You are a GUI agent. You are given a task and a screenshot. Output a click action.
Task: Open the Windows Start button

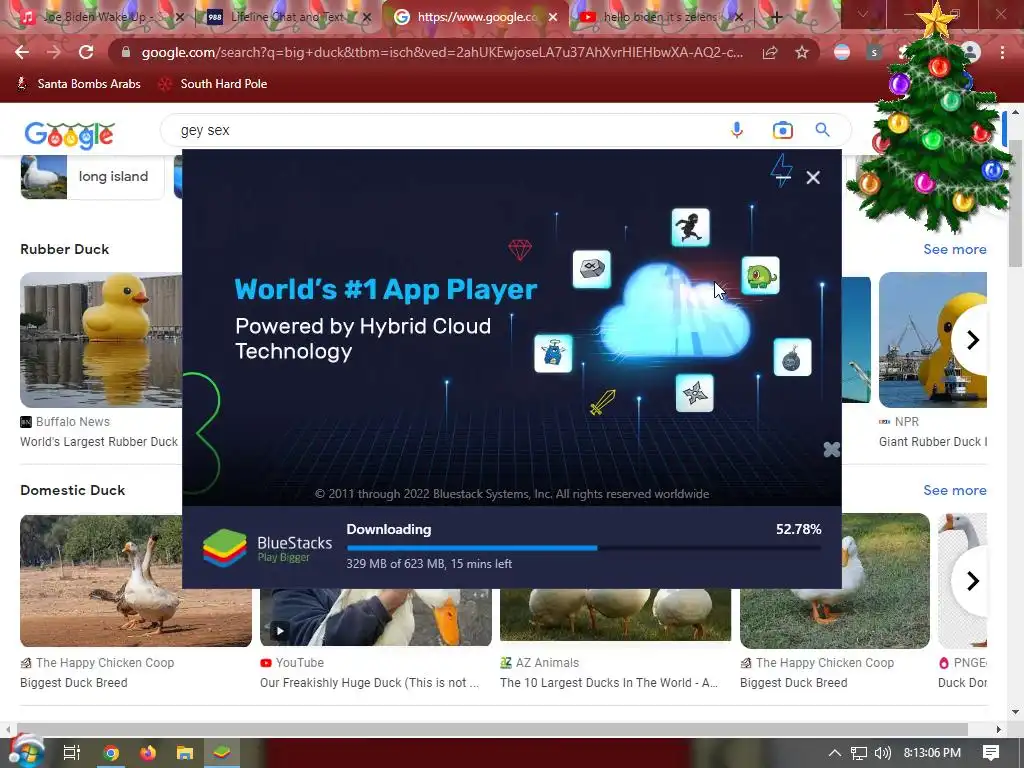point(25,752)
